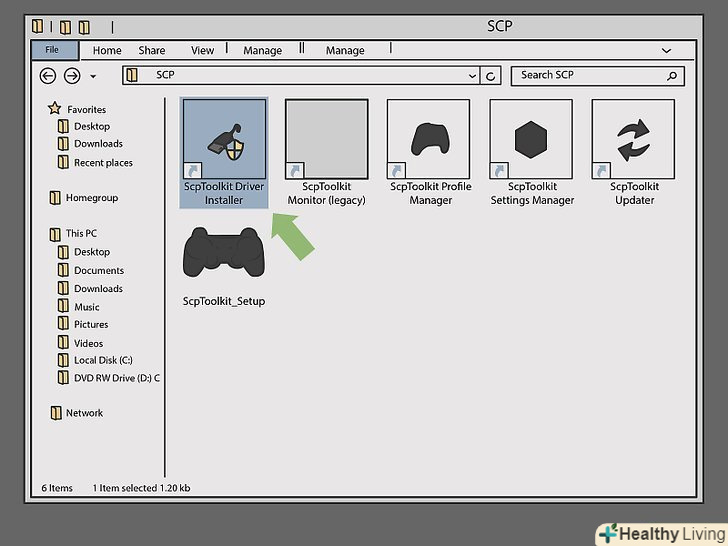Click the Forward navigation arrow
728x546 pixels.
coord(72,76)
